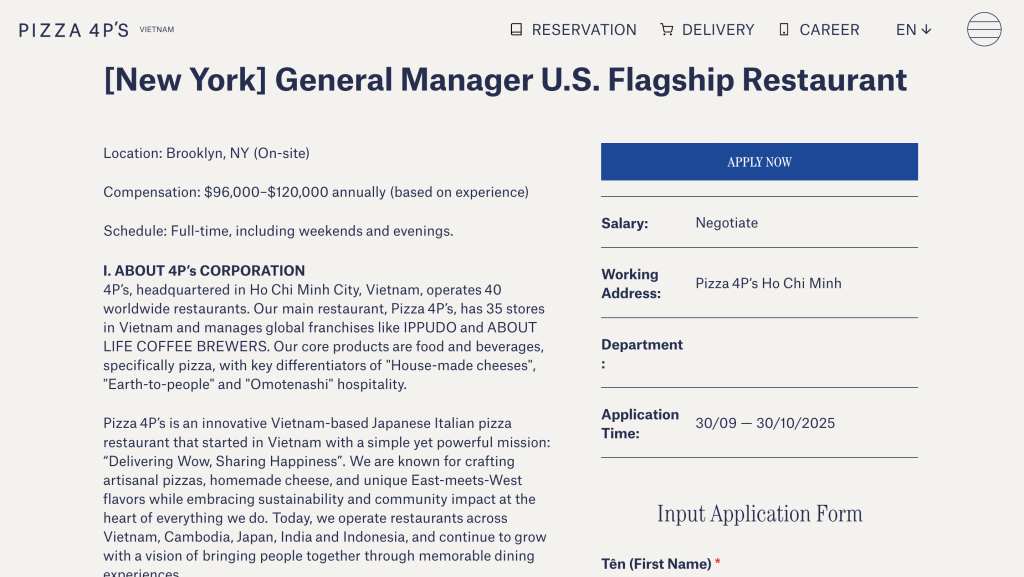Click the Brooklyn, NY location line
The image size is (1024, 577).
pyautogui.click(x=207, y=154)
